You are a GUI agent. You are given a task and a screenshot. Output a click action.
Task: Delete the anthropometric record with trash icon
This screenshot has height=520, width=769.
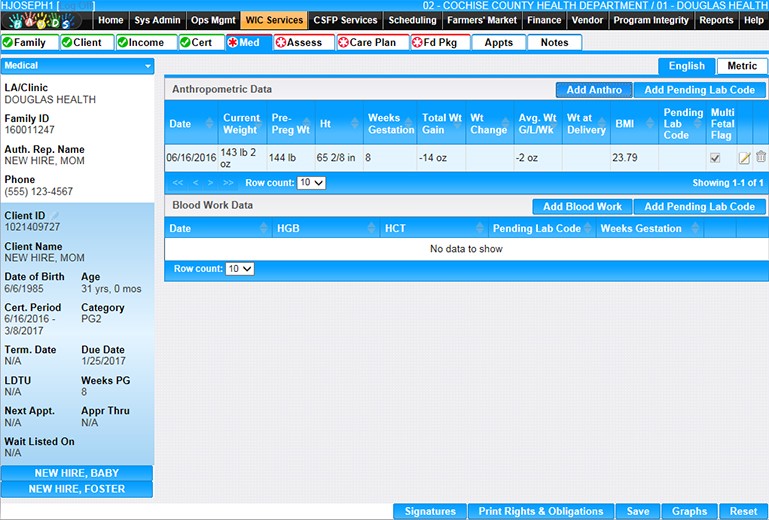761,157
